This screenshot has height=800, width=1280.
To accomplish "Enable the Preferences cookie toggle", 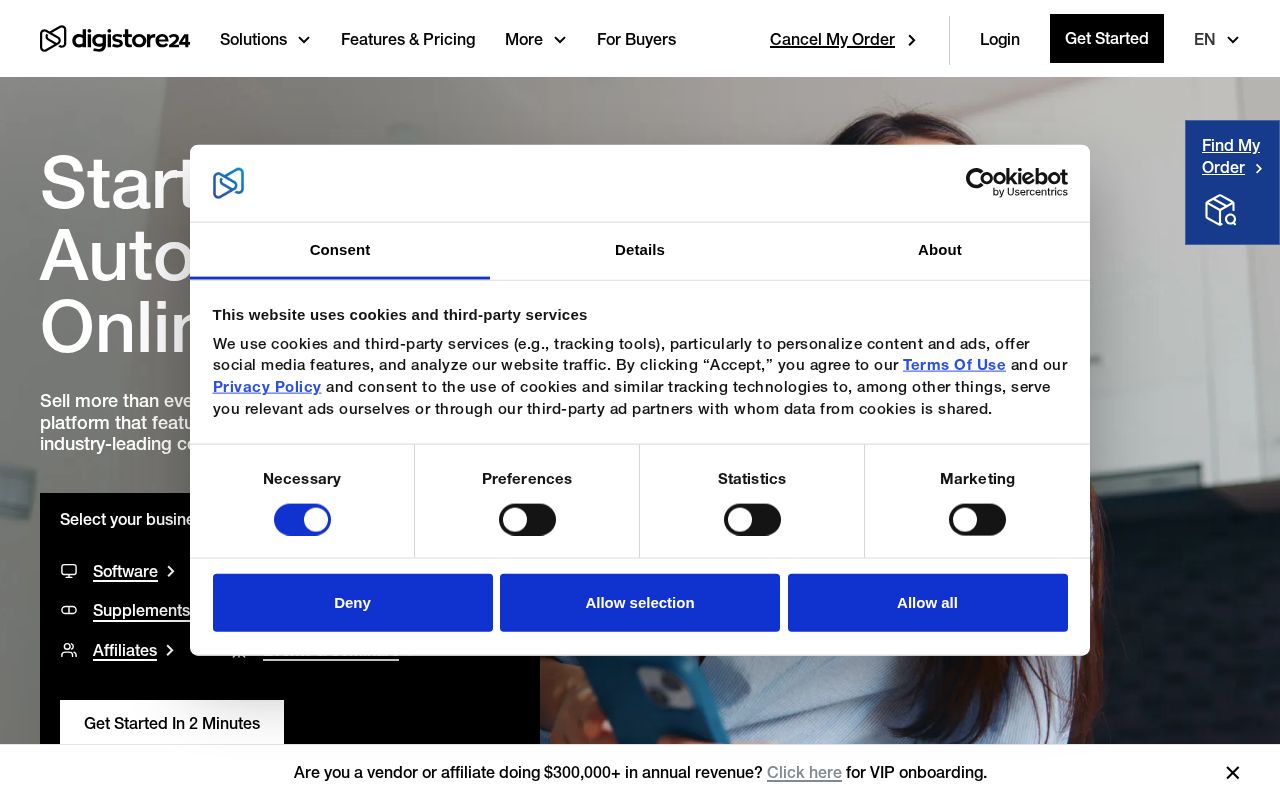I will pyautogui.click(x=527, y=520).
